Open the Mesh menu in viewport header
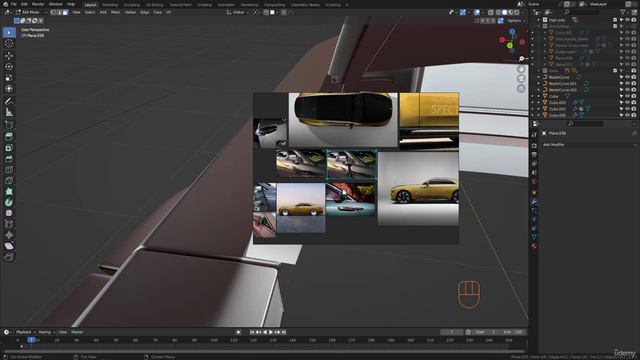 coord(116,12)
